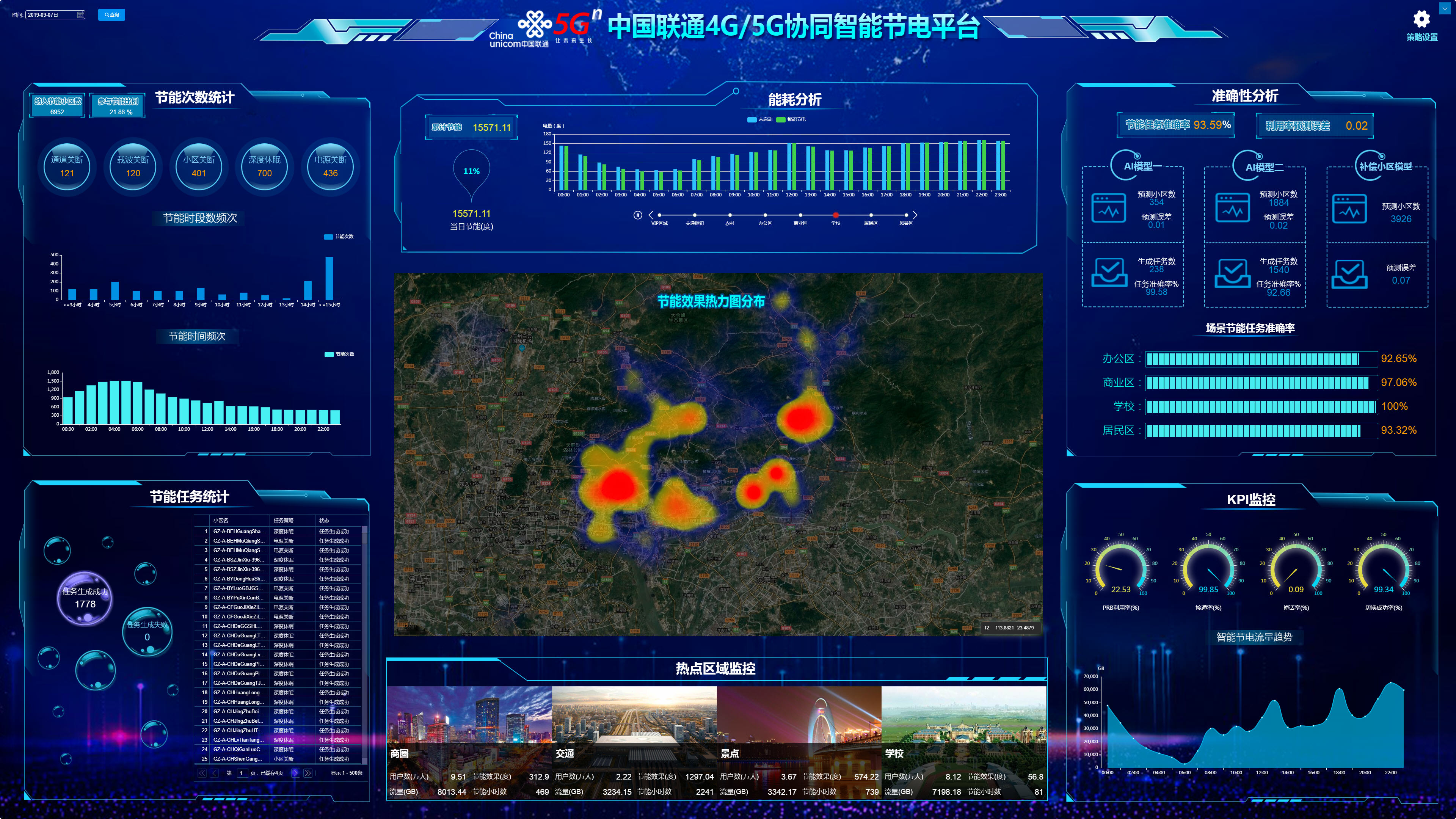This screenshot has height=819, width=1456.
Task: Select highlighted row 23 GZ-A-CHLvTianTang
Action: click(x=279, y=740)
